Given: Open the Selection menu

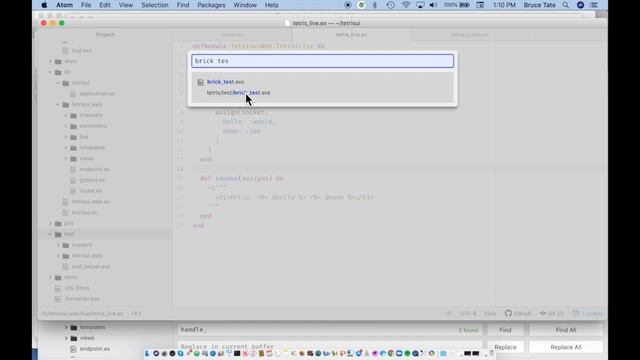Looking at the screenshot, I should [x=155, y=5].
